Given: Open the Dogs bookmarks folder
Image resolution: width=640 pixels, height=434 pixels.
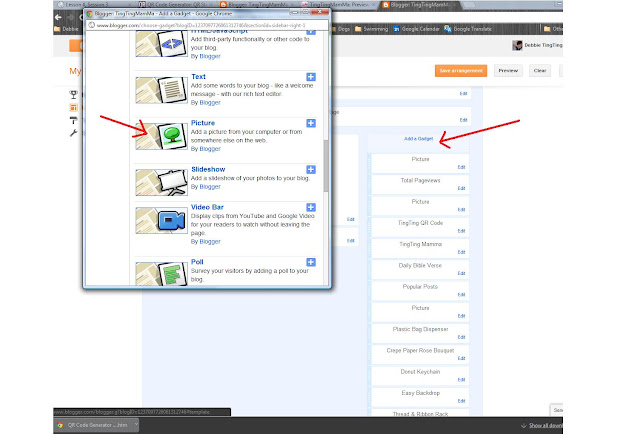Looking at the screenshot, I should tap(340, 29).
